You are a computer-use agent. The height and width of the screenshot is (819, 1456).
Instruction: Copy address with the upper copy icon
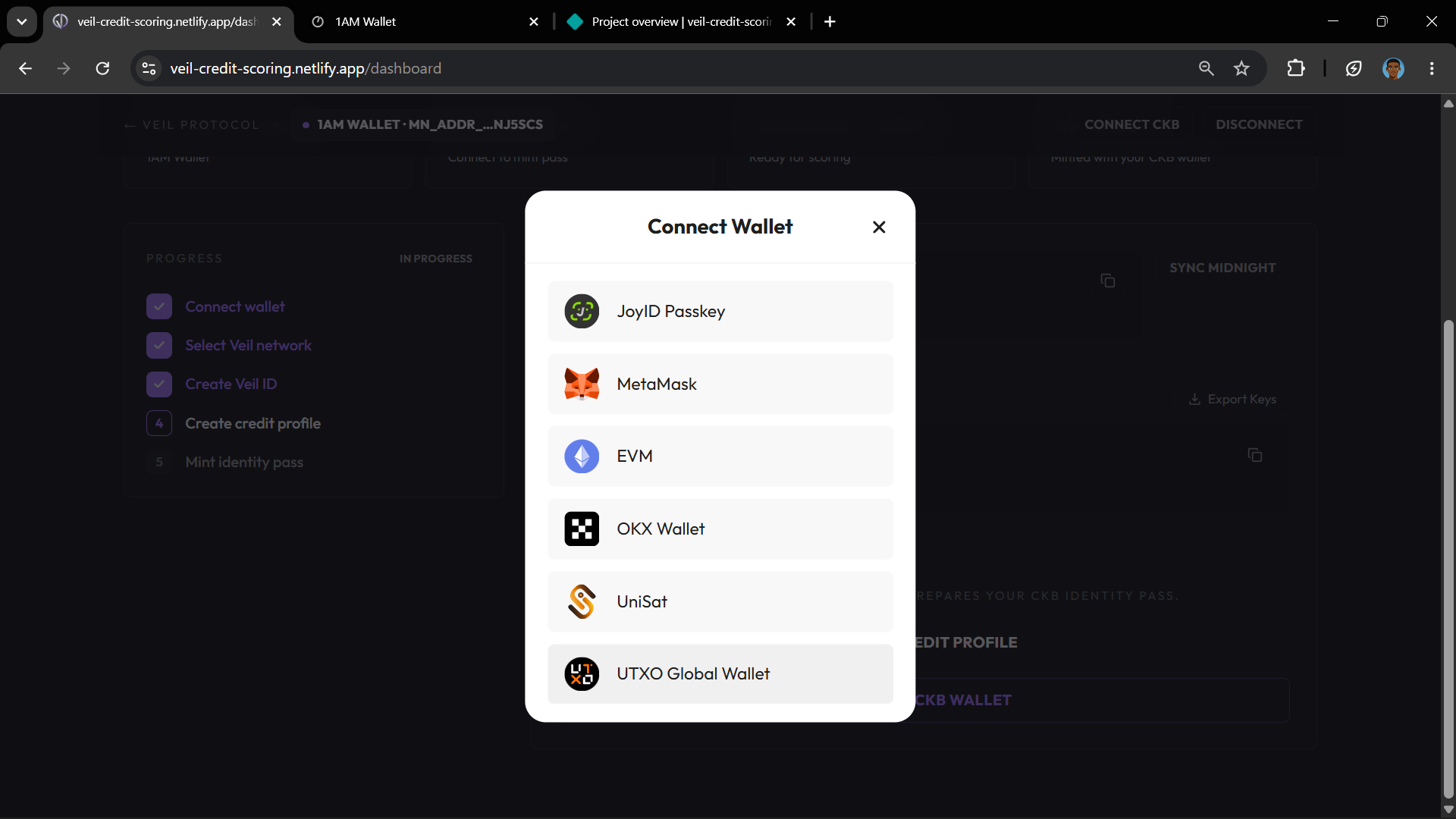click(1107, 281)
